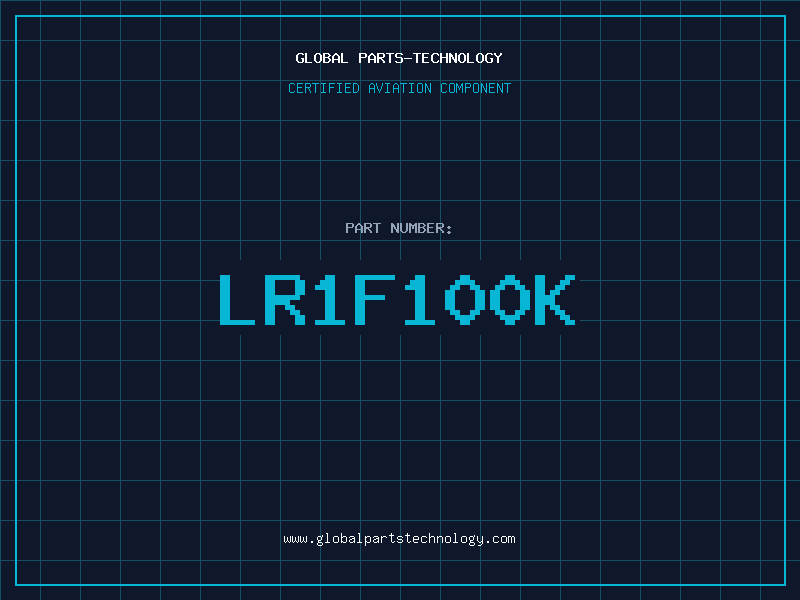The height and width of the screenshot is (600, 800).
Task: Select the CERTIFIED AVIATION COMPONENT subtitle
Action: (399, 88)
